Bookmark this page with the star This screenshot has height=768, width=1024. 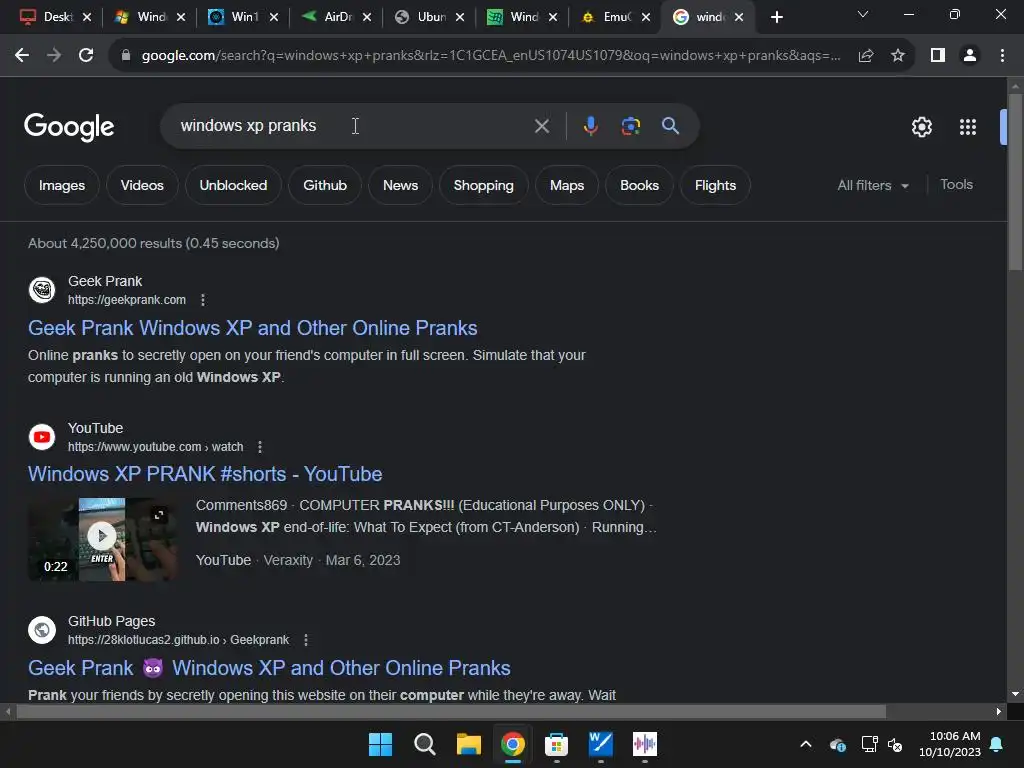[x=898, y=56]
